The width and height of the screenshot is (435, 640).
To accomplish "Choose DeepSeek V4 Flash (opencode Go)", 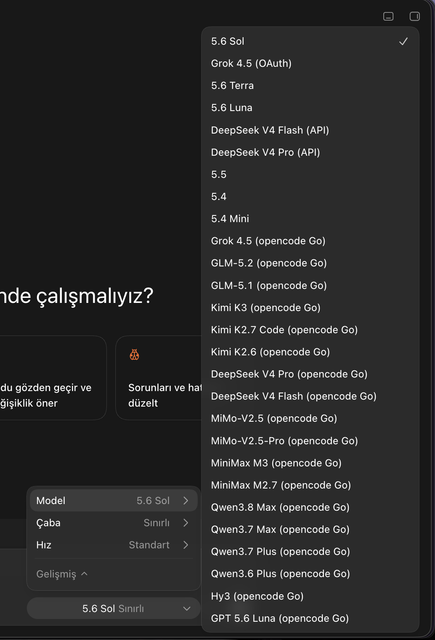I will 310,396.
